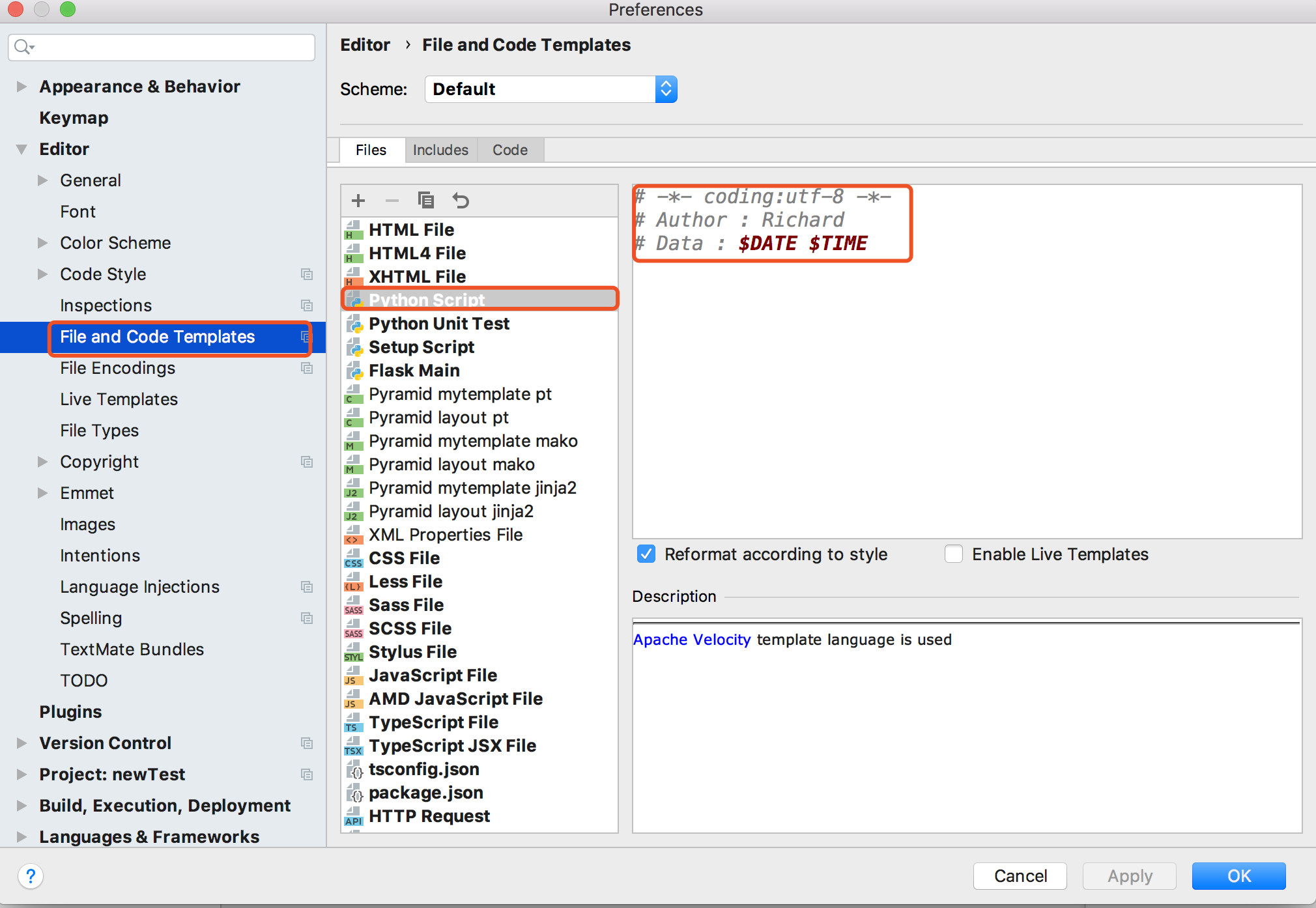Uncheck Reformat according to style
Viewport: 1316px width, 908px height.
pos(646,554)
